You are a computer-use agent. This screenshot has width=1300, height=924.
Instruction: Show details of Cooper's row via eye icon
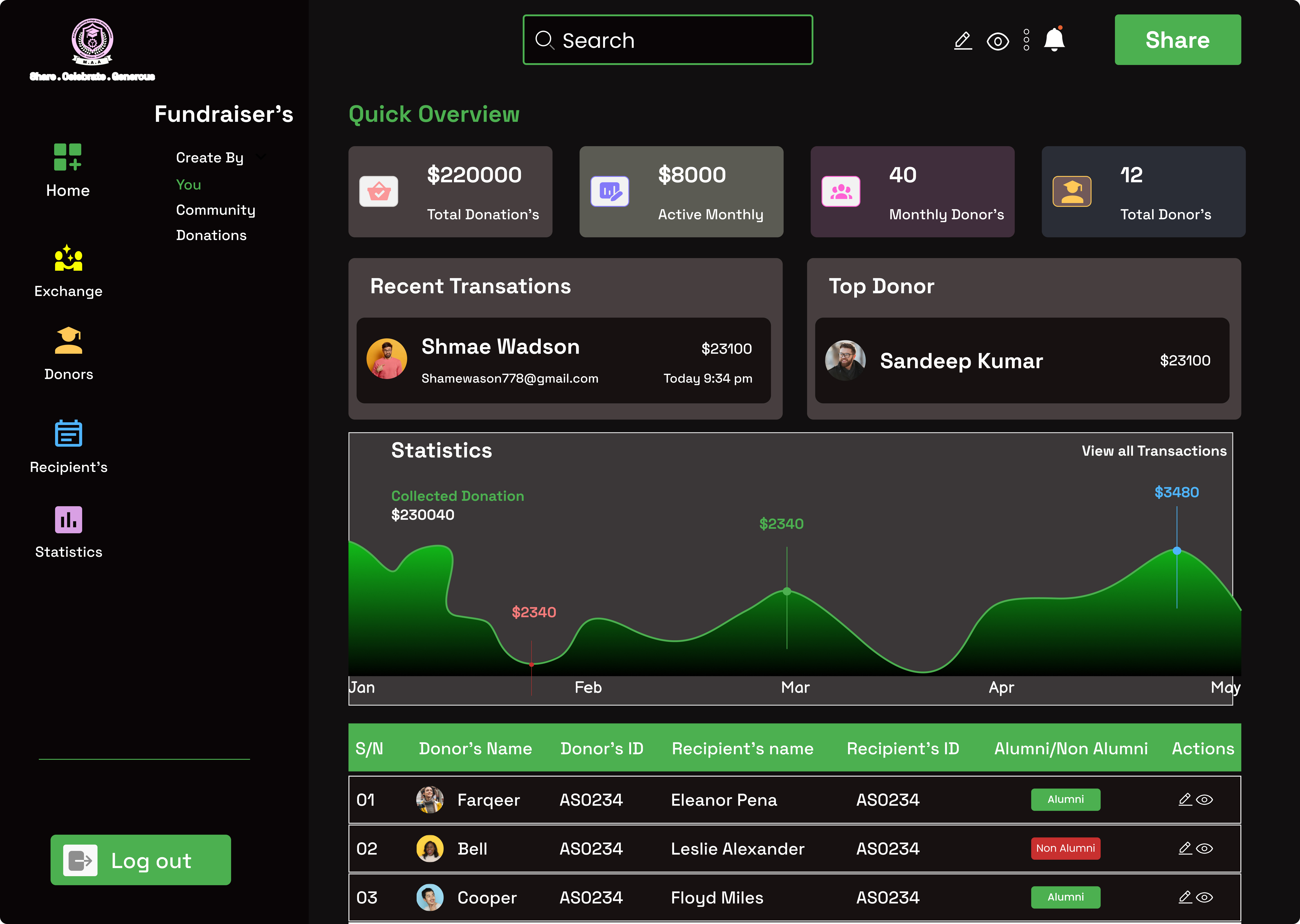click(1205, 897)
